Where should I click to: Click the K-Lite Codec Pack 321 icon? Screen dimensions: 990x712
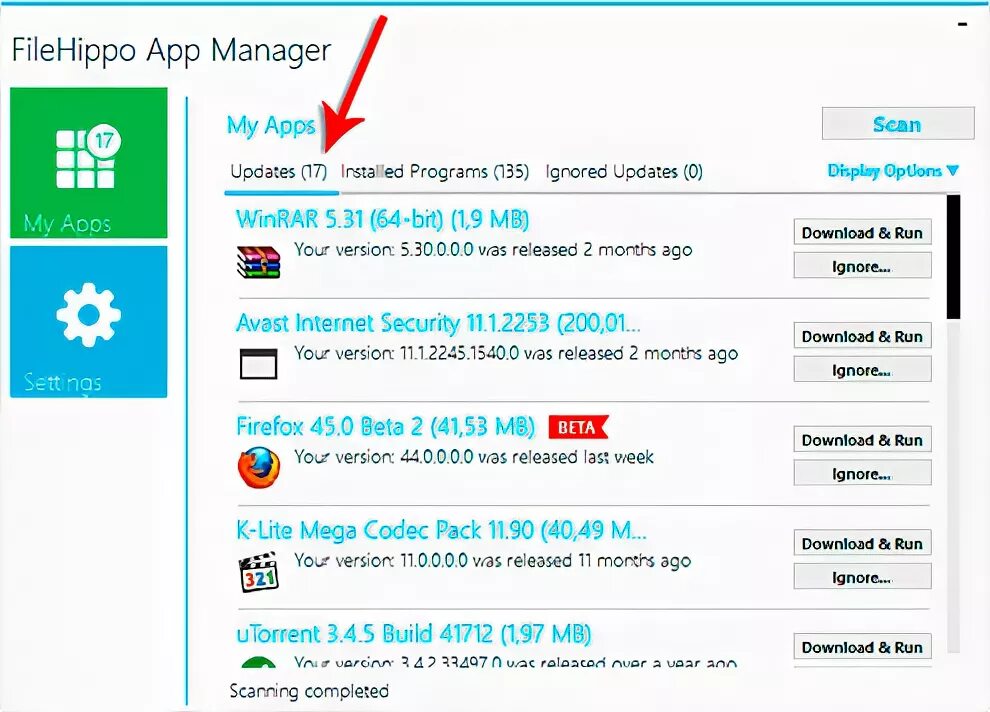click(259, 572)
